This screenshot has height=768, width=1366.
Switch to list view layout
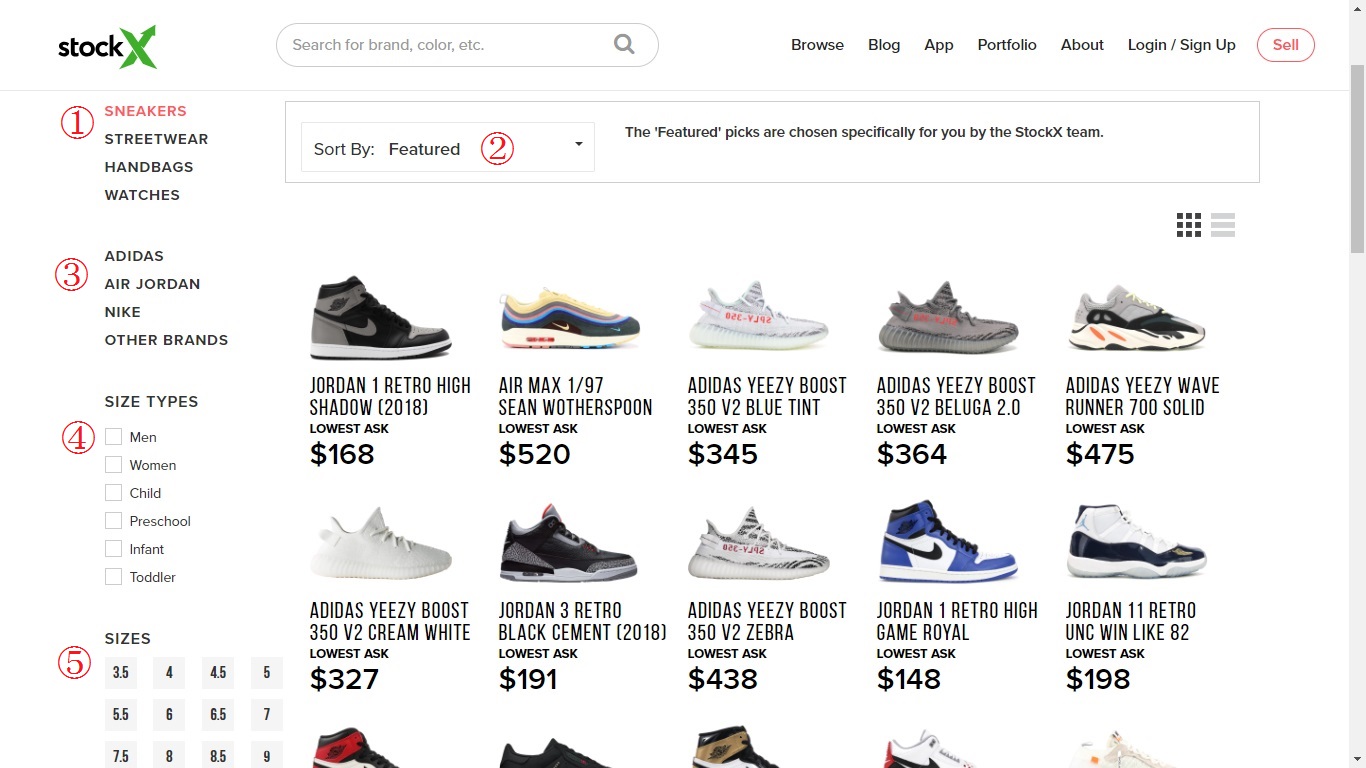[1223, 225]
